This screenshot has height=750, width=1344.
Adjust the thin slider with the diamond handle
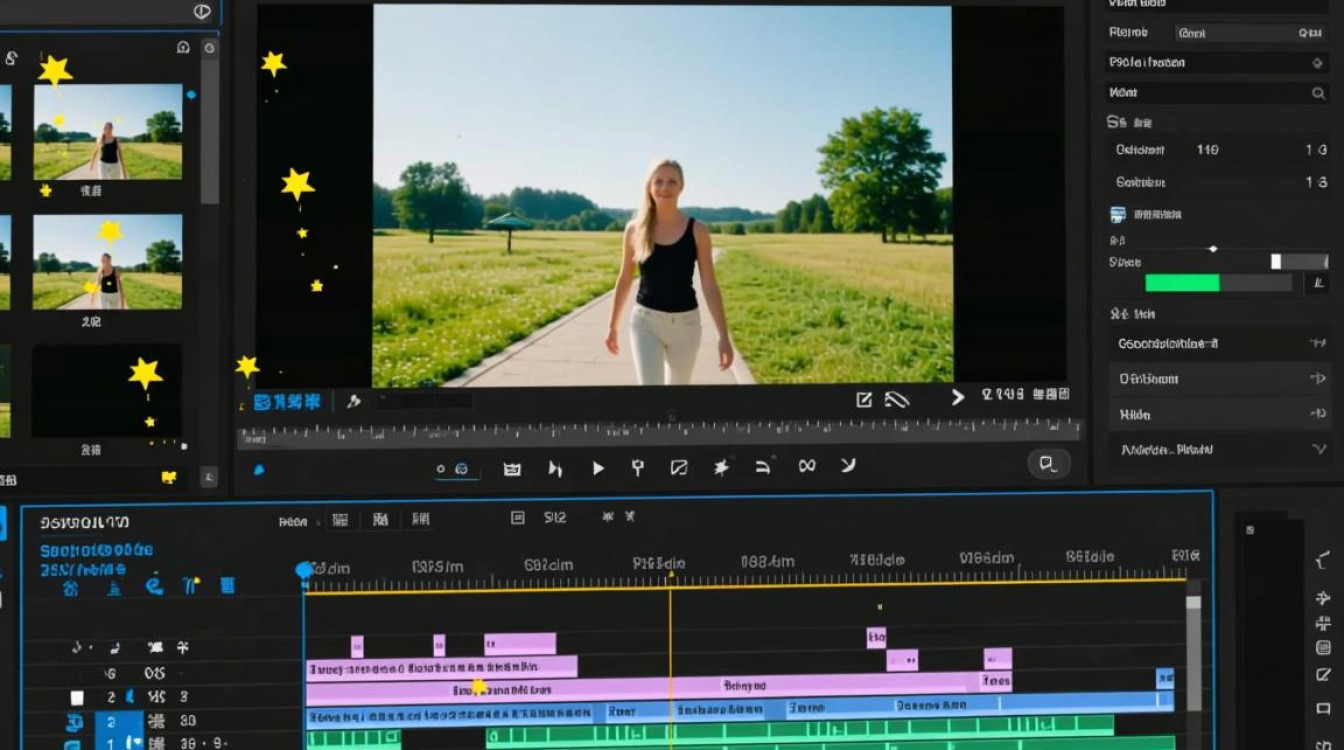pos(1213,248)
